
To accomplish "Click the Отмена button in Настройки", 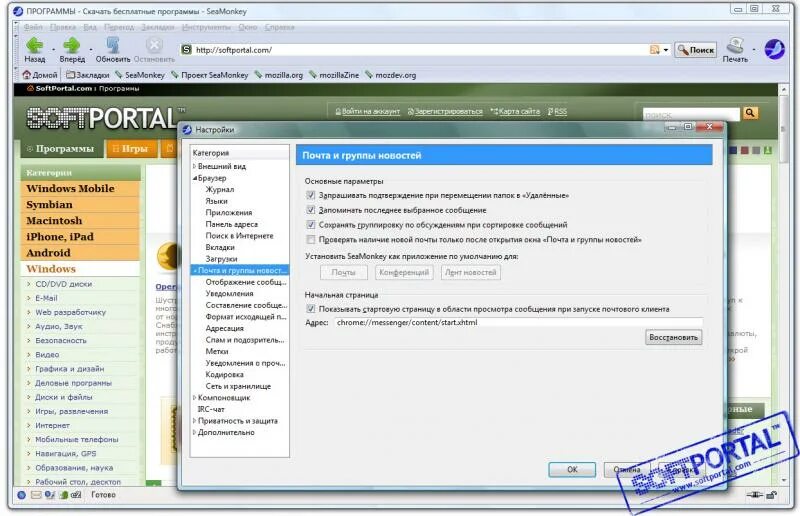I will coord(627,470).
